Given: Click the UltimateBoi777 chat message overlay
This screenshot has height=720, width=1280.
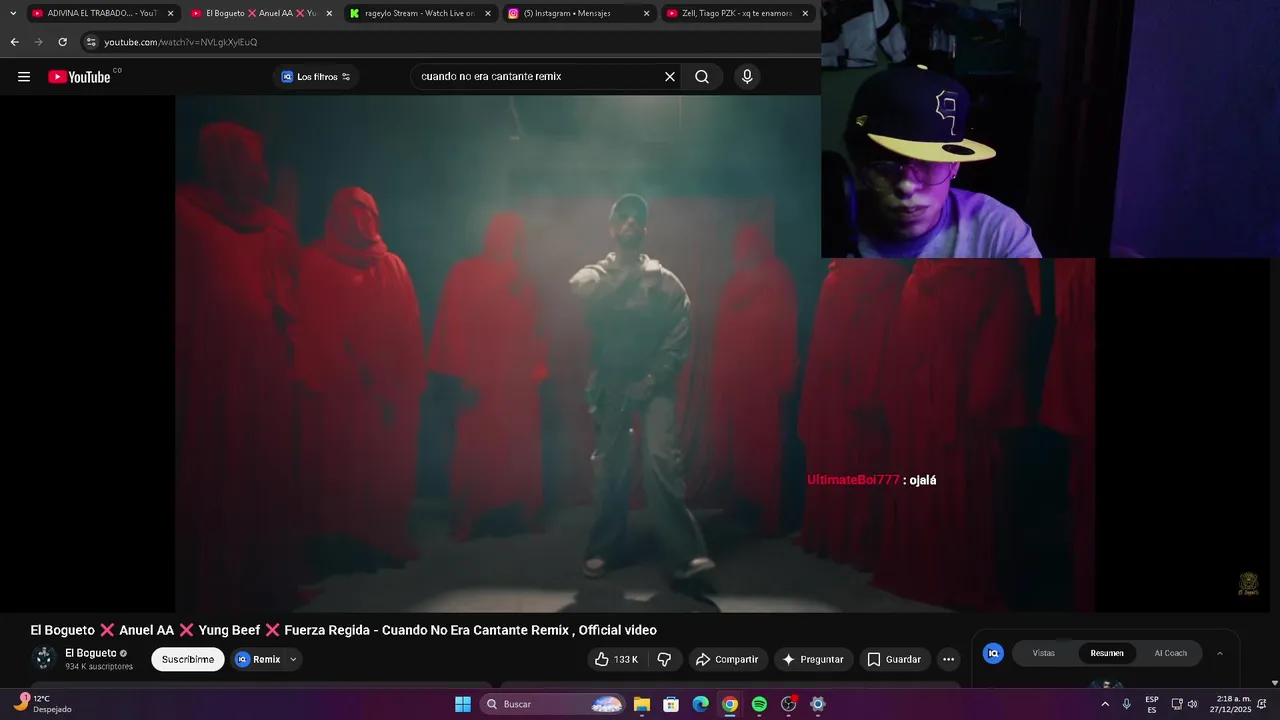Looking at the screenshot, I should coord(872,480).
